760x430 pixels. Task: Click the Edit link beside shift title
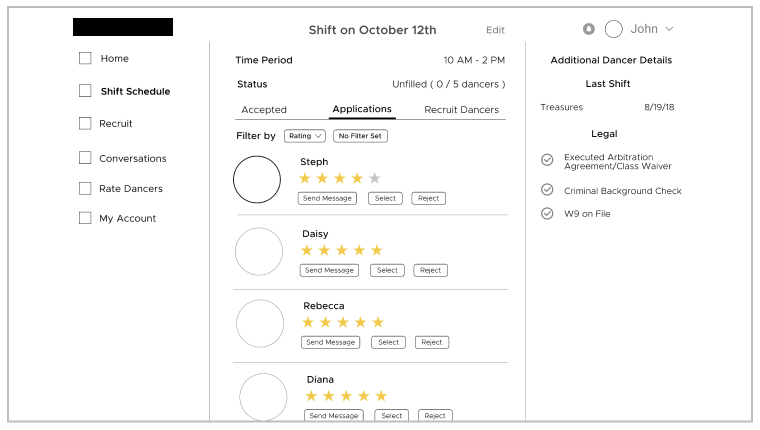point(495,30)
